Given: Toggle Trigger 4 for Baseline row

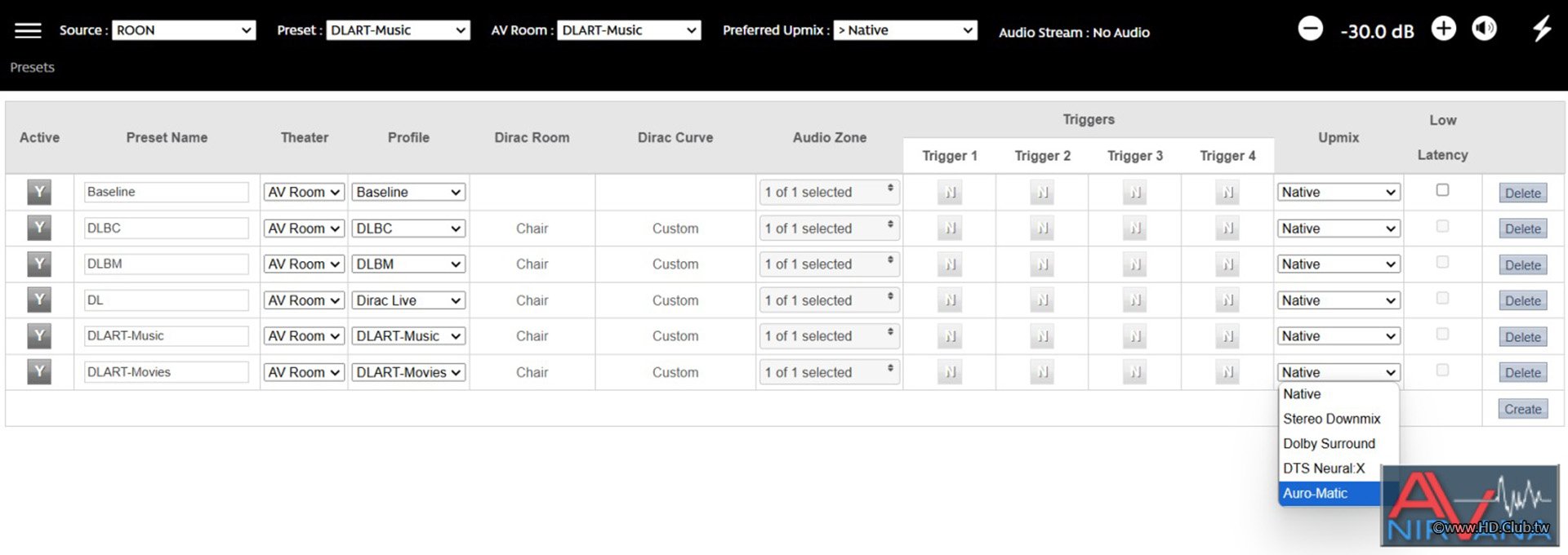Looking at the screenshot, I should tap(1227, 193).
